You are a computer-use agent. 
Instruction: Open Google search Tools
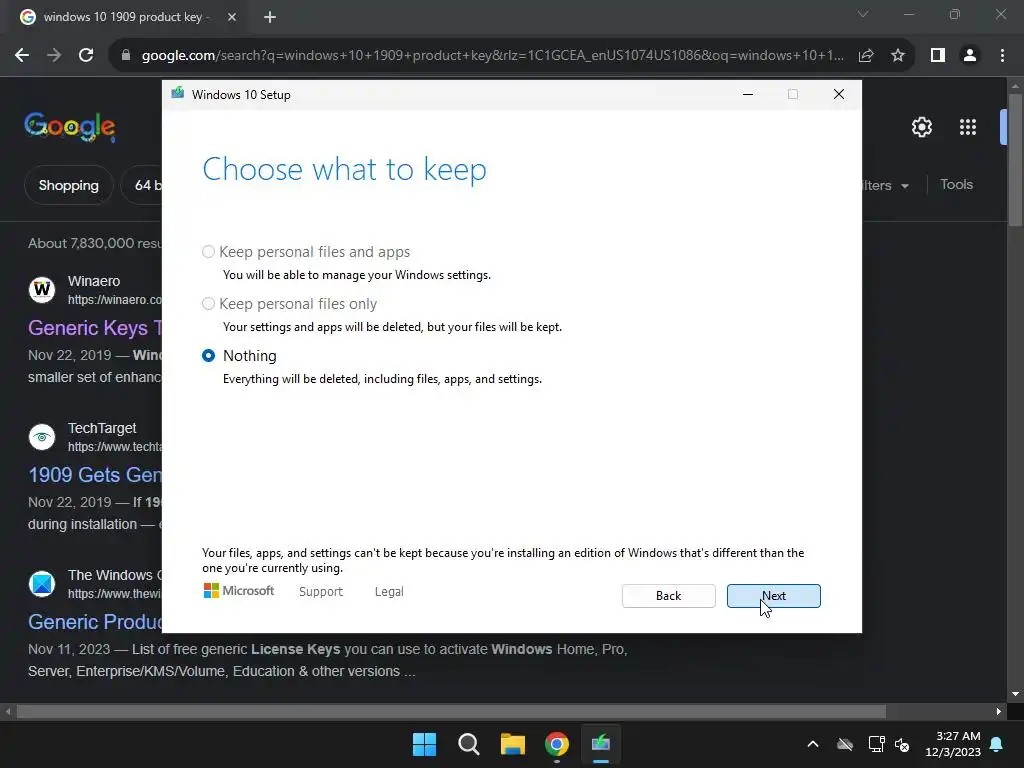[956, 185]
